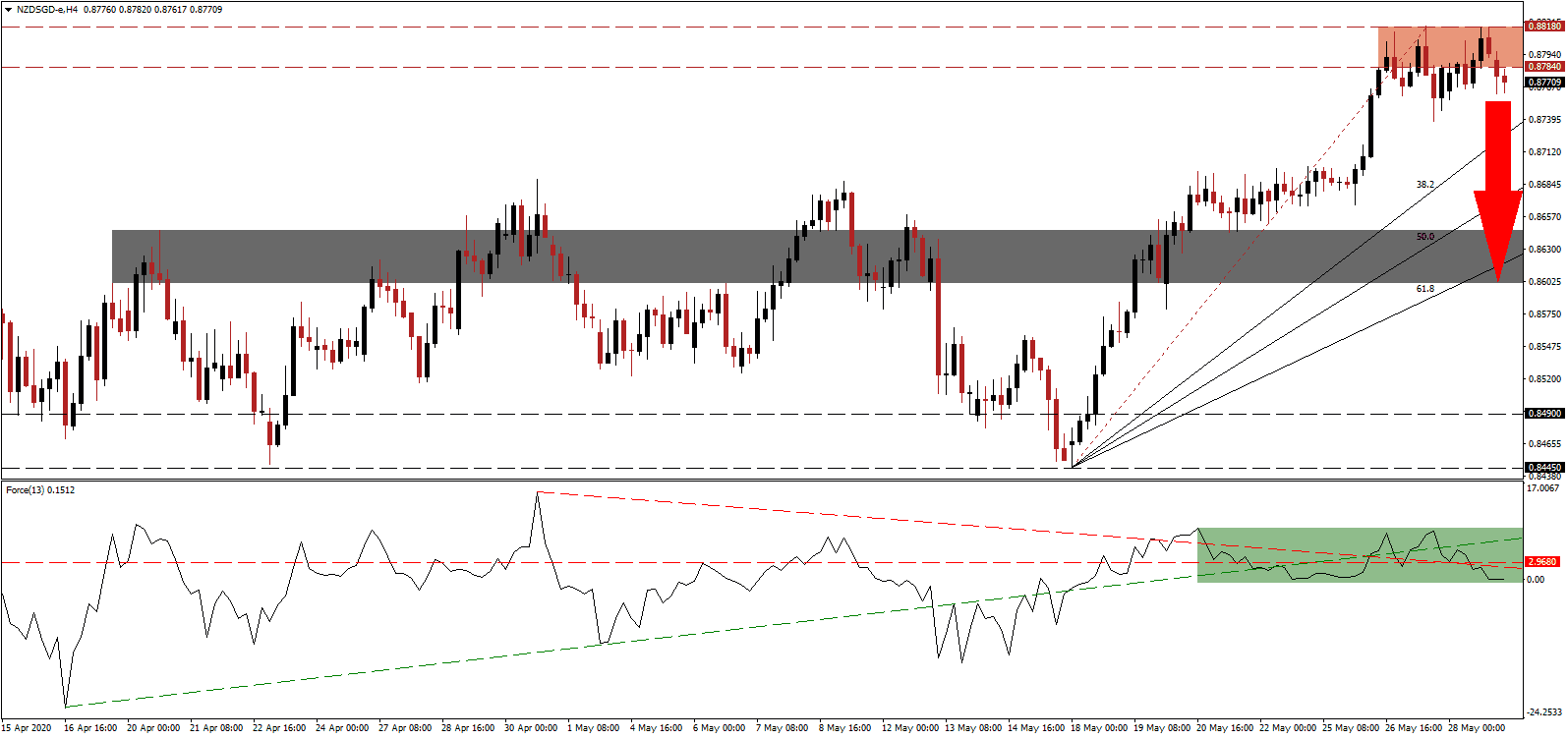This screenshot has height=739, width=1568.
Task: Click the 2.9680 Force level tag
Action: [1542, 562]
